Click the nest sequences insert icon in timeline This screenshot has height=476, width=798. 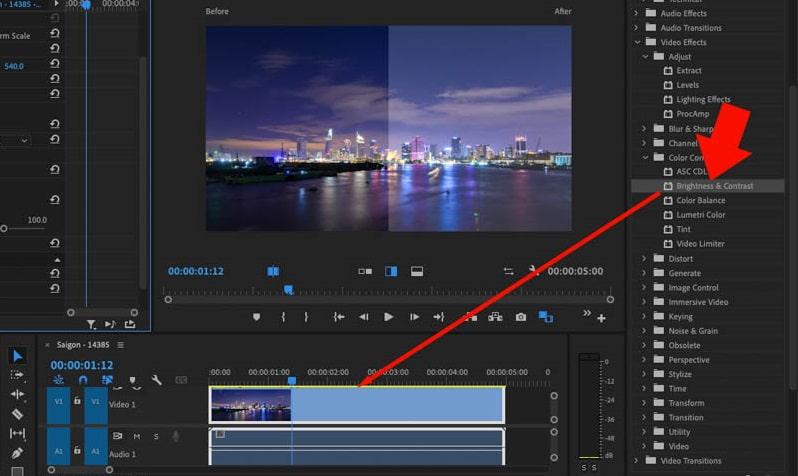coord(58,380)
